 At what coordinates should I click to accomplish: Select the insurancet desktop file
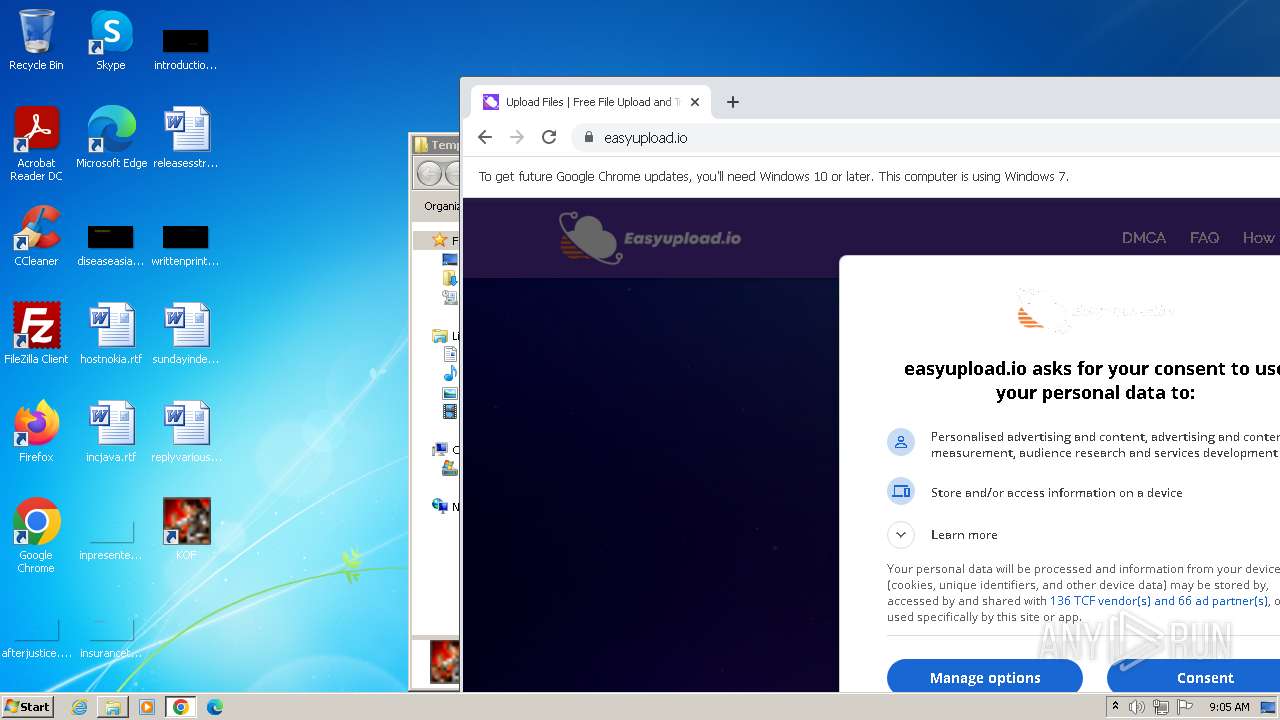pos(111,636)
